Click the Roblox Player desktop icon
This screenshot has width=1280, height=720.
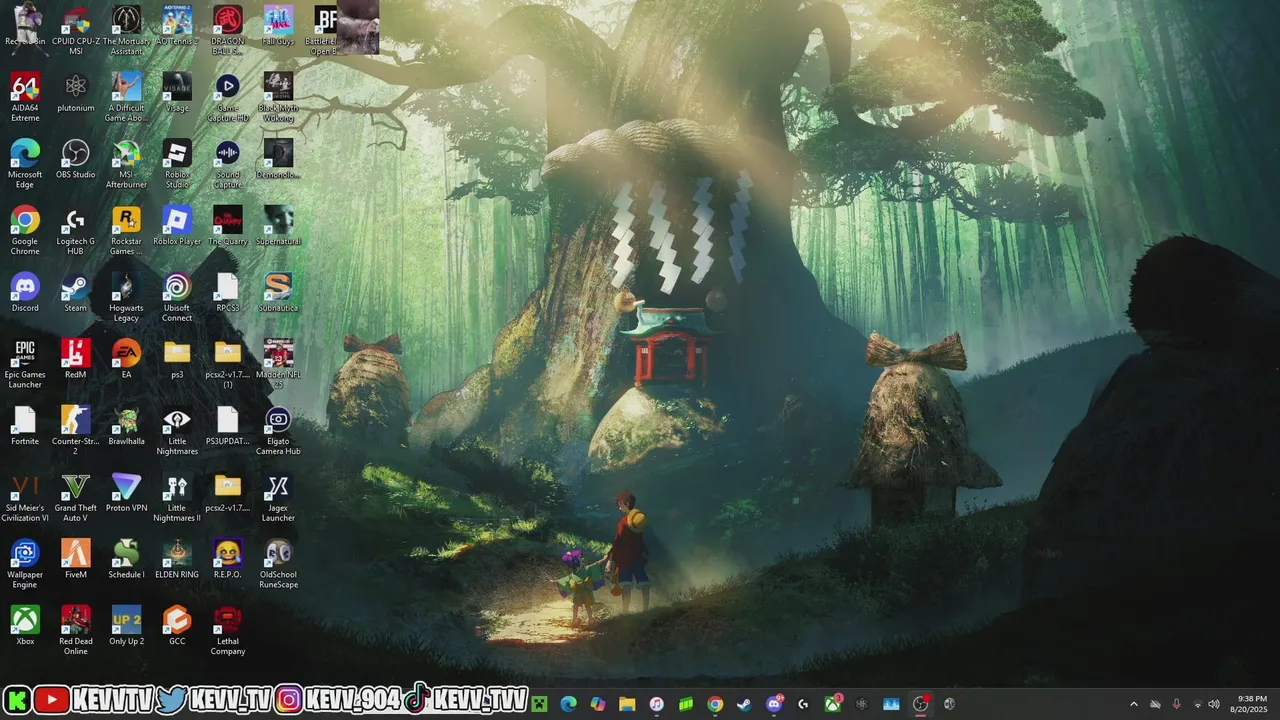tap(177, 226)
